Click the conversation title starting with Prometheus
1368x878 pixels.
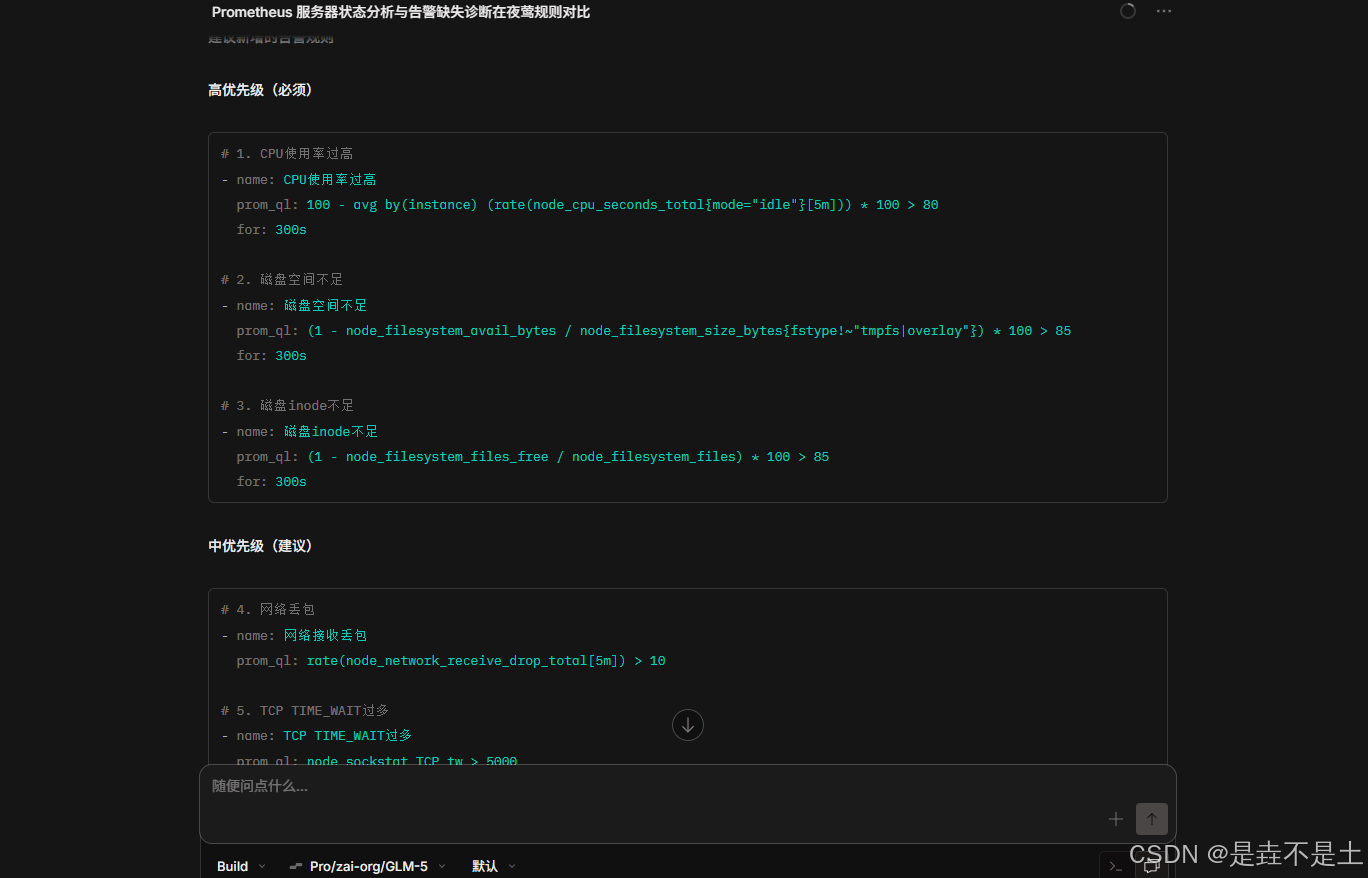pyautogui.click(x=401, y=12)
